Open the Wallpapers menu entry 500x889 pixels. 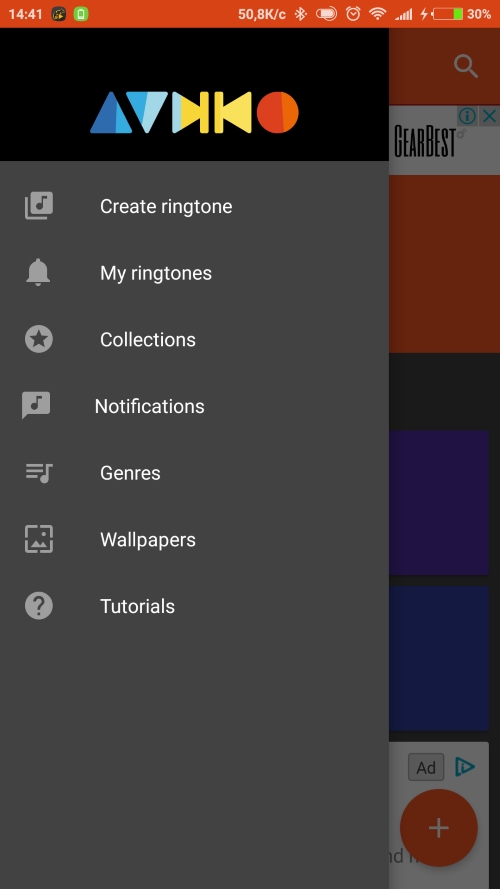194,539
